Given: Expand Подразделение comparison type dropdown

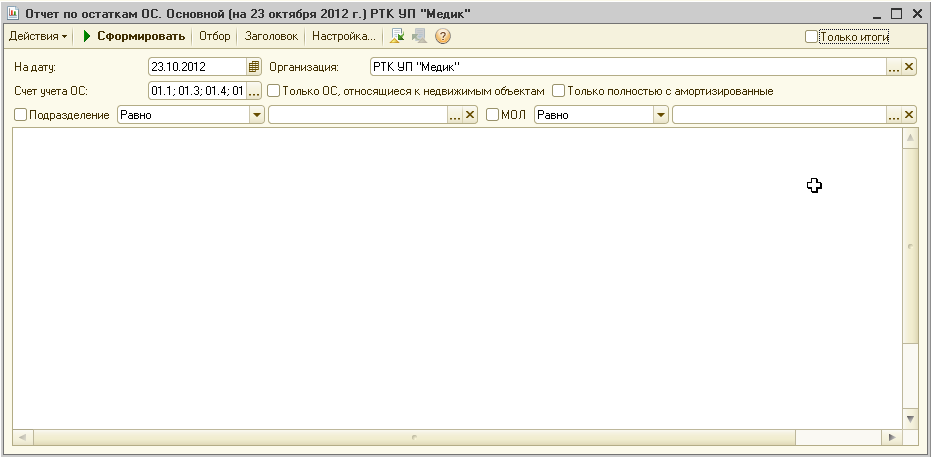Looking at the screenshot, I should tap(257, 115).
